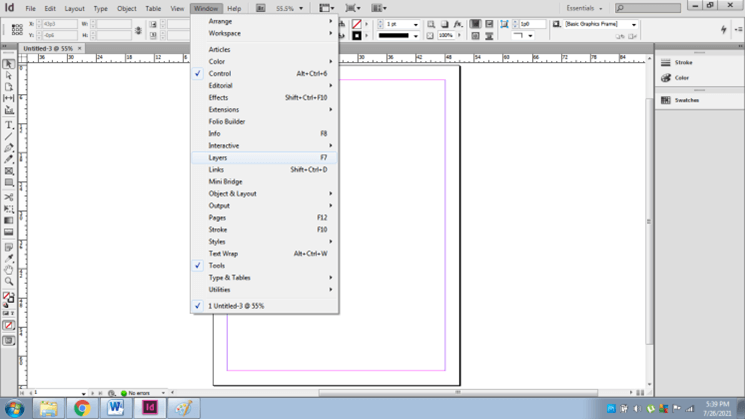Select the Rectangle tool

point(9,182)
